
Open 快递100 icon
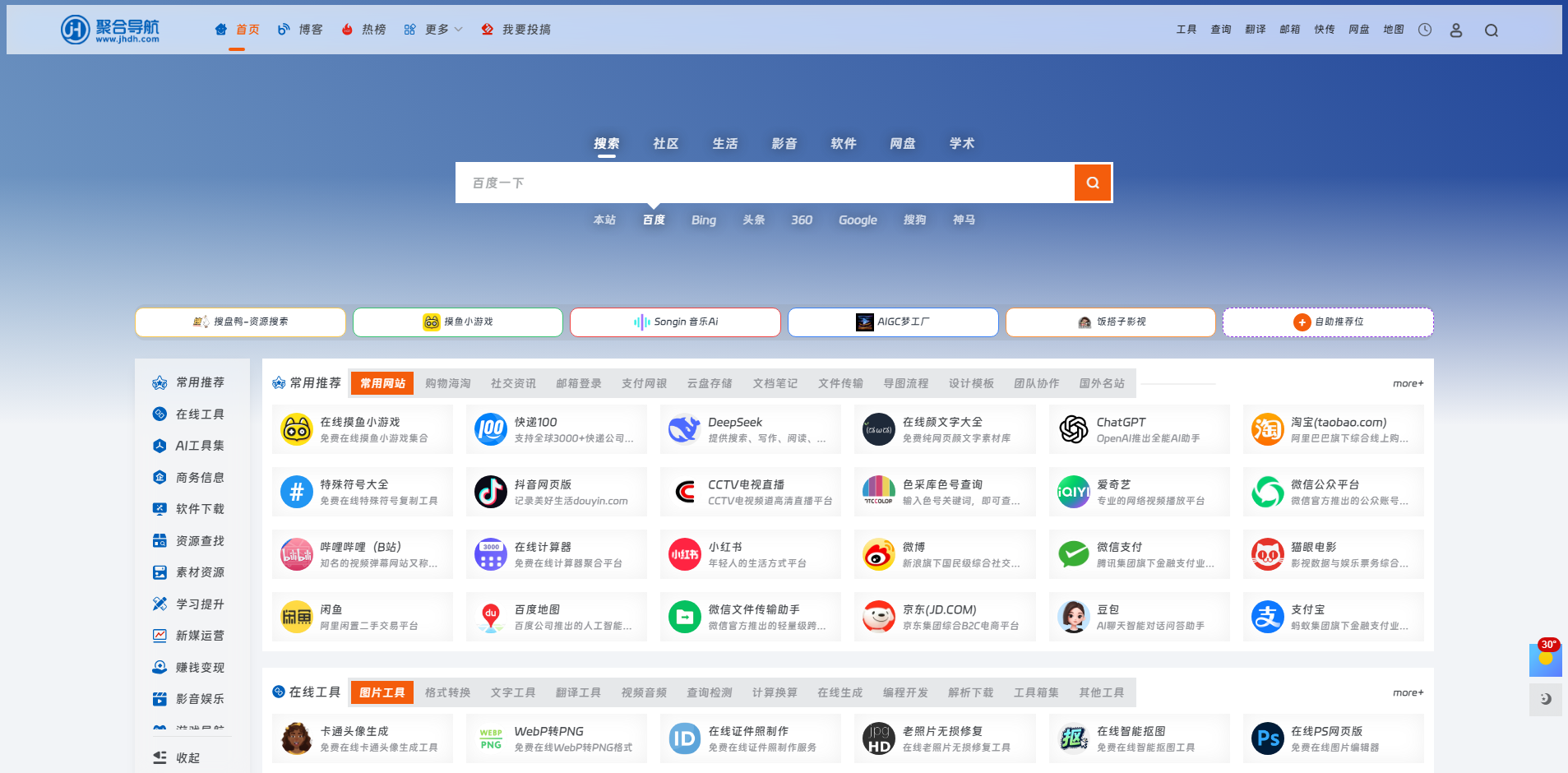[x=490, y=429]
